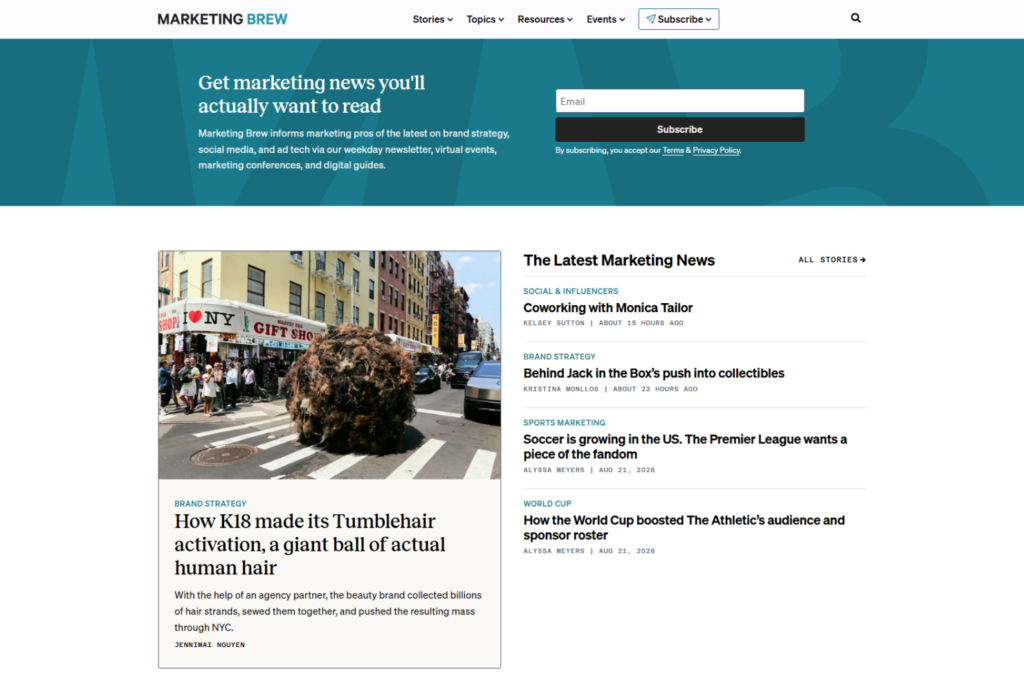Open the Subscribe dropdown in navbar
Viewport: 1024px width, 683px height.
(x=679, y=19)
